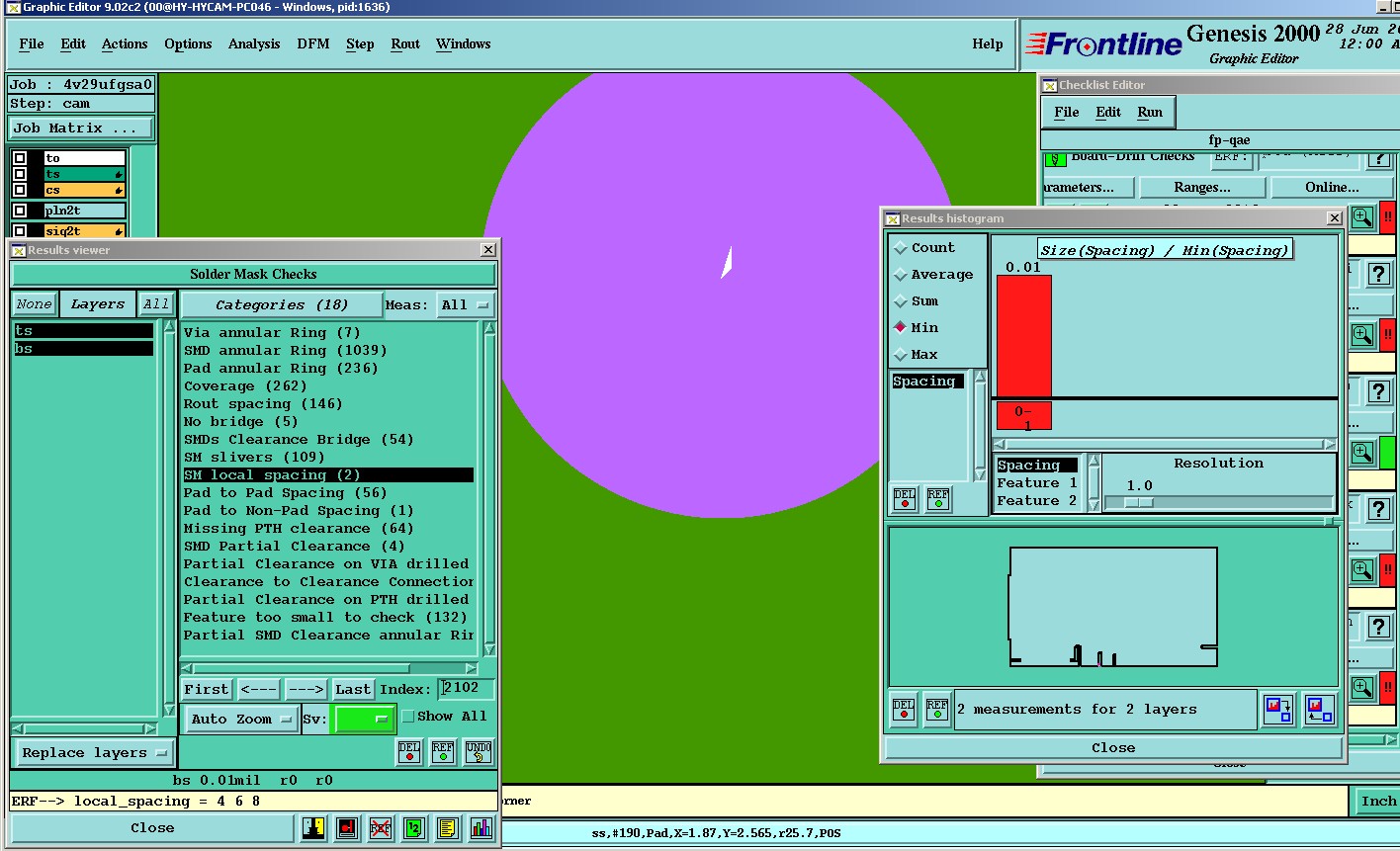Click DEL icon below the histogram Spacing list

pos(905,499)
